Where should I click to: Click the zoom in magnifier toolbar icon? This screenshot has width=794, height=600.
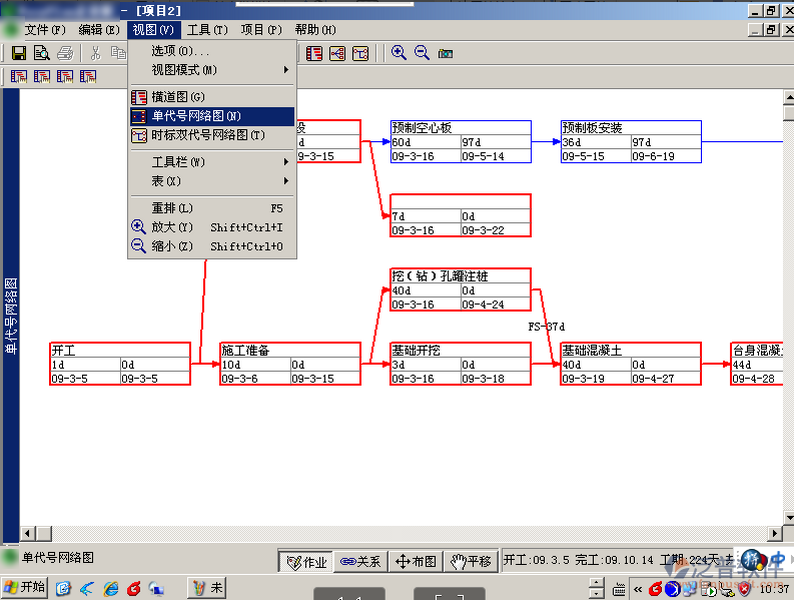(x=399, y=53)
